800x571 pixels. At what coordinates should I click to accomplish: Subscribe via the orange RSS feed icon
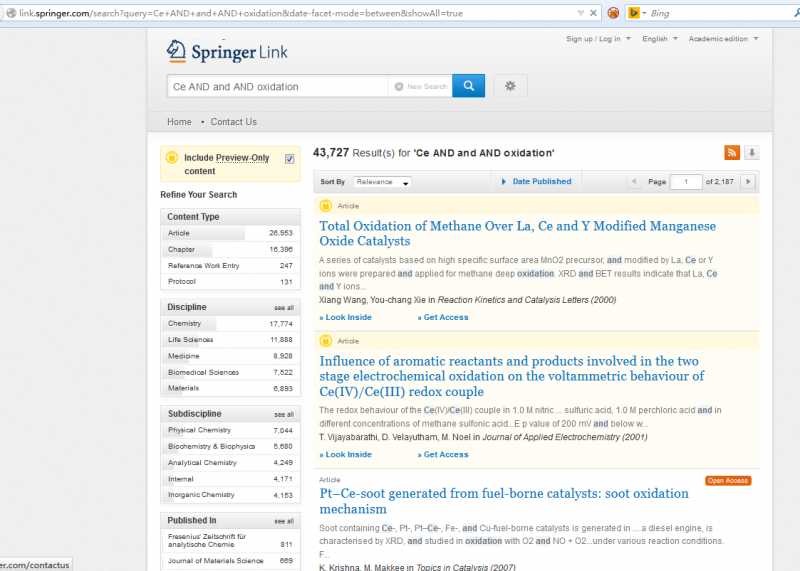(x=732, y=152)
